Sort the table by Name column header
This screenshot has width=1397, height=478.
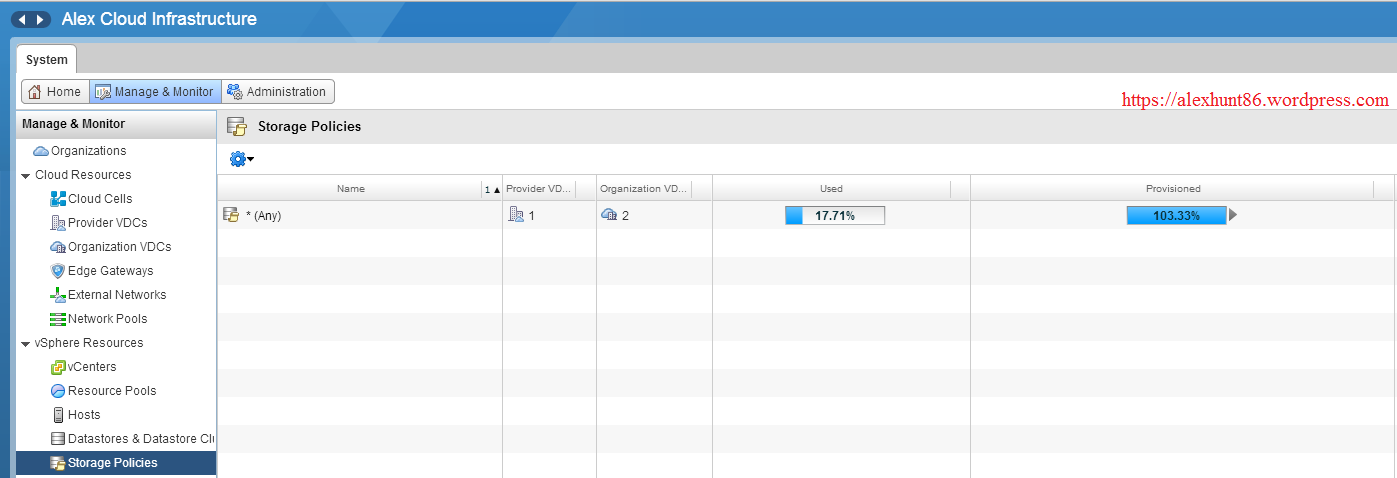point(350,189)
